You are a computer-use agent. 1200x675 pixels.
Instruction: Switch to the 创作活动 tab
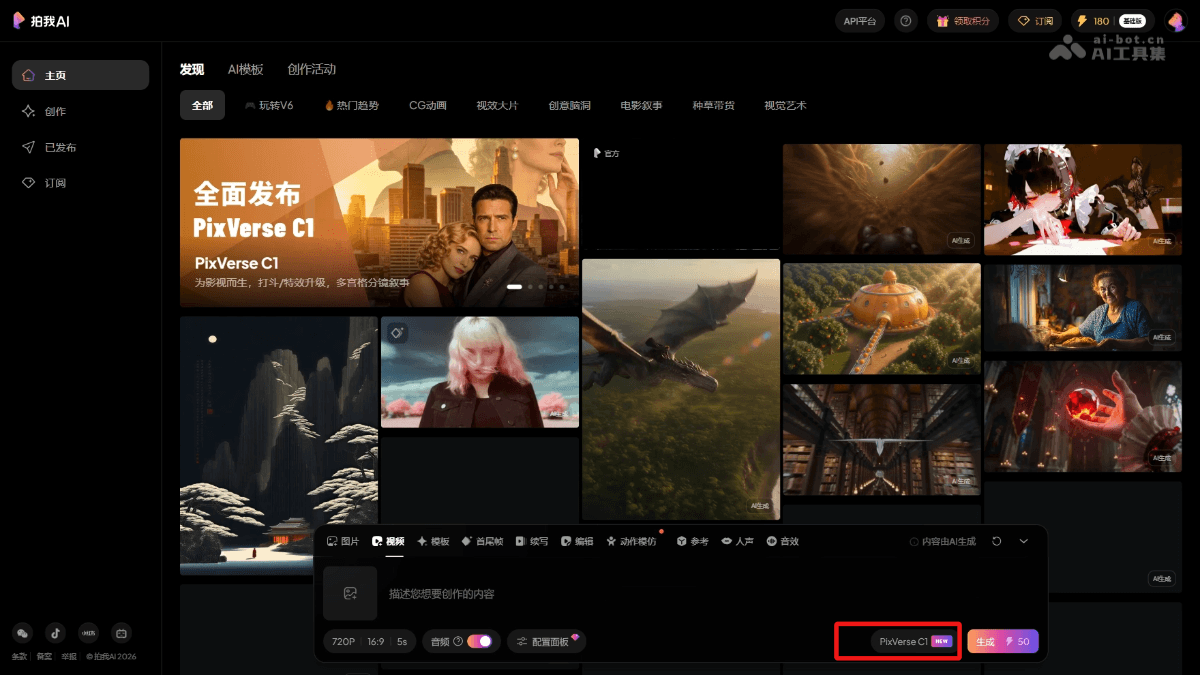[311, 69]
